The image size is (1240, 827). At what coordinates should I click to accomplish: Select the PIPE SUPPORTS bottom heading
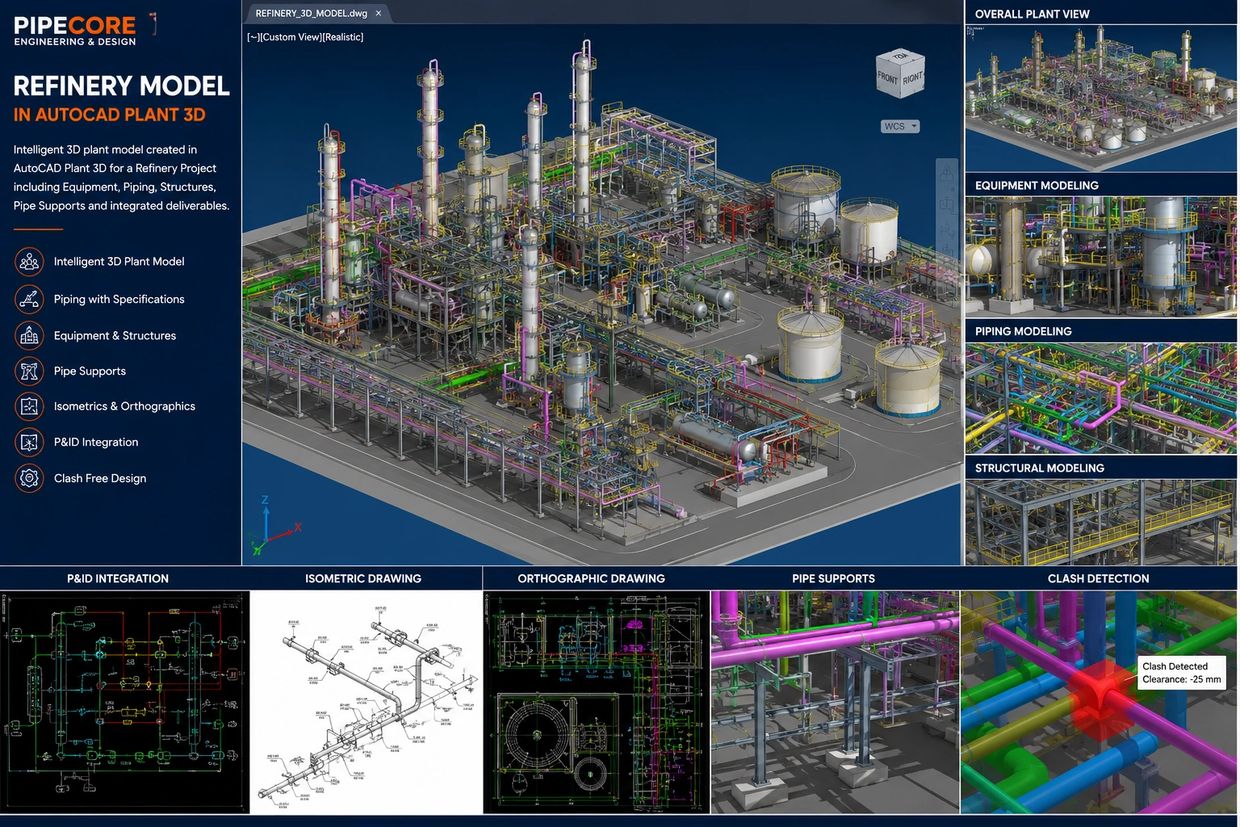pyautogui.click(x=833, y=578)
